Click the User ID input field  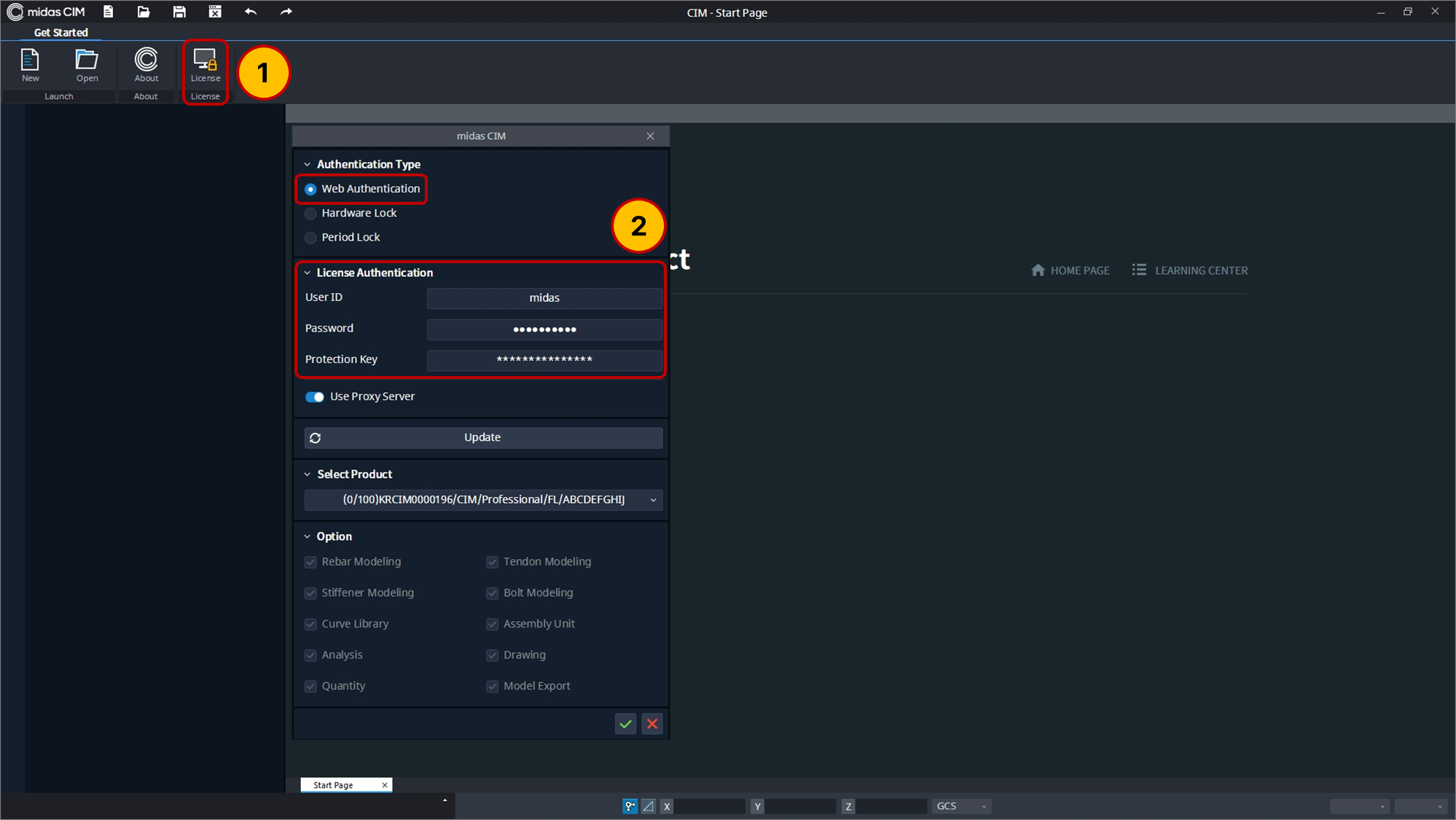pyautogui.click(x=544, y=298)
